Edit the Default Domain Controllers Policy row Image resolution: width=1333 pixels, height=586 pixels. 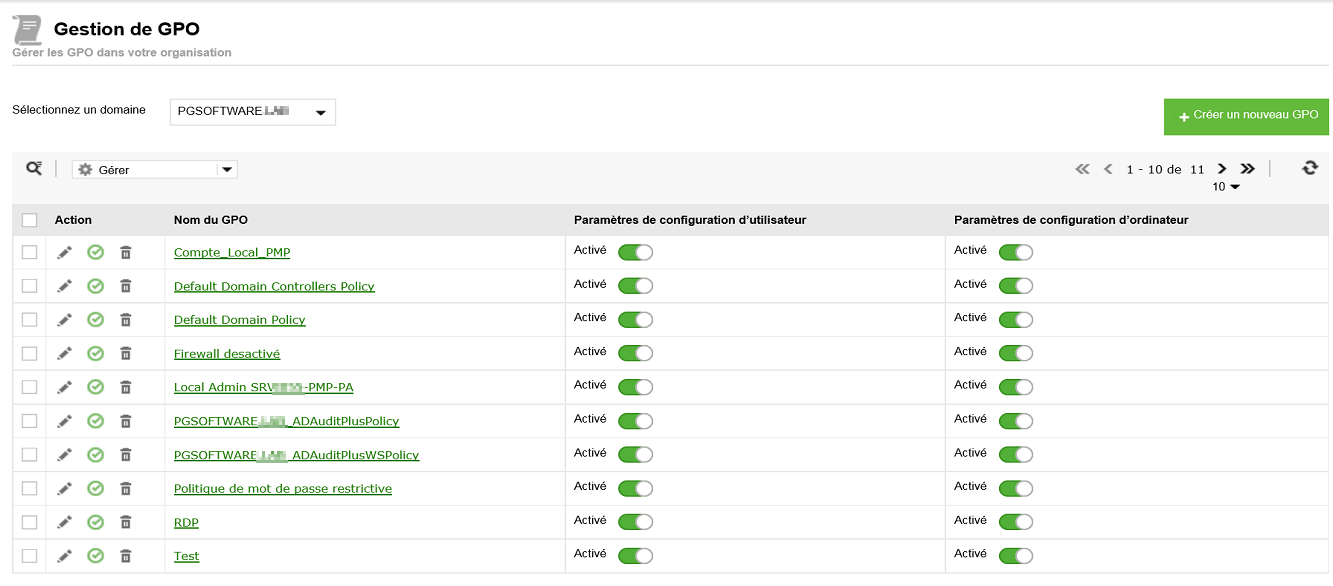(65, 286)
